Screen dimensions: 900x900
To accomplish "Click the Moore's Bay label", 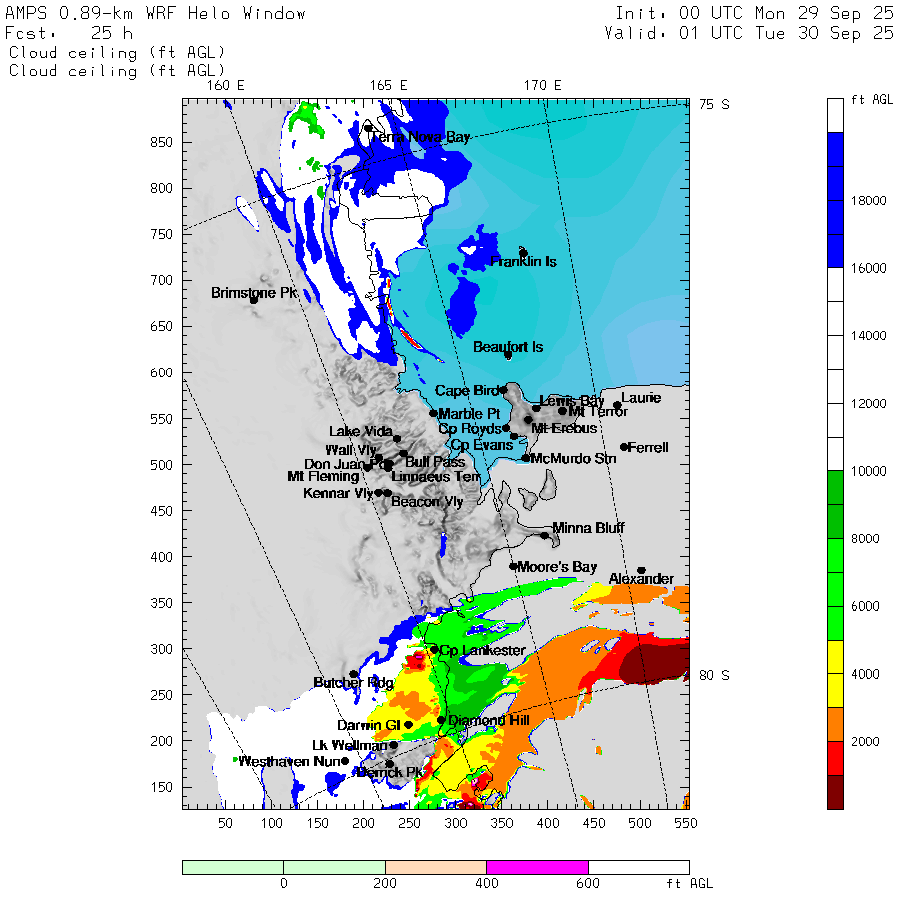I will coord(557,567).
